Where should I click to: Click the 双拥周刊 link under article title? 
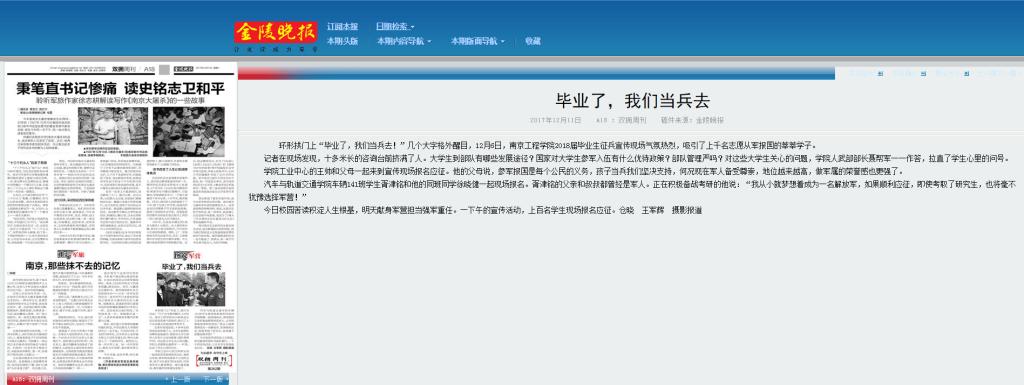(x=632, y=121)
